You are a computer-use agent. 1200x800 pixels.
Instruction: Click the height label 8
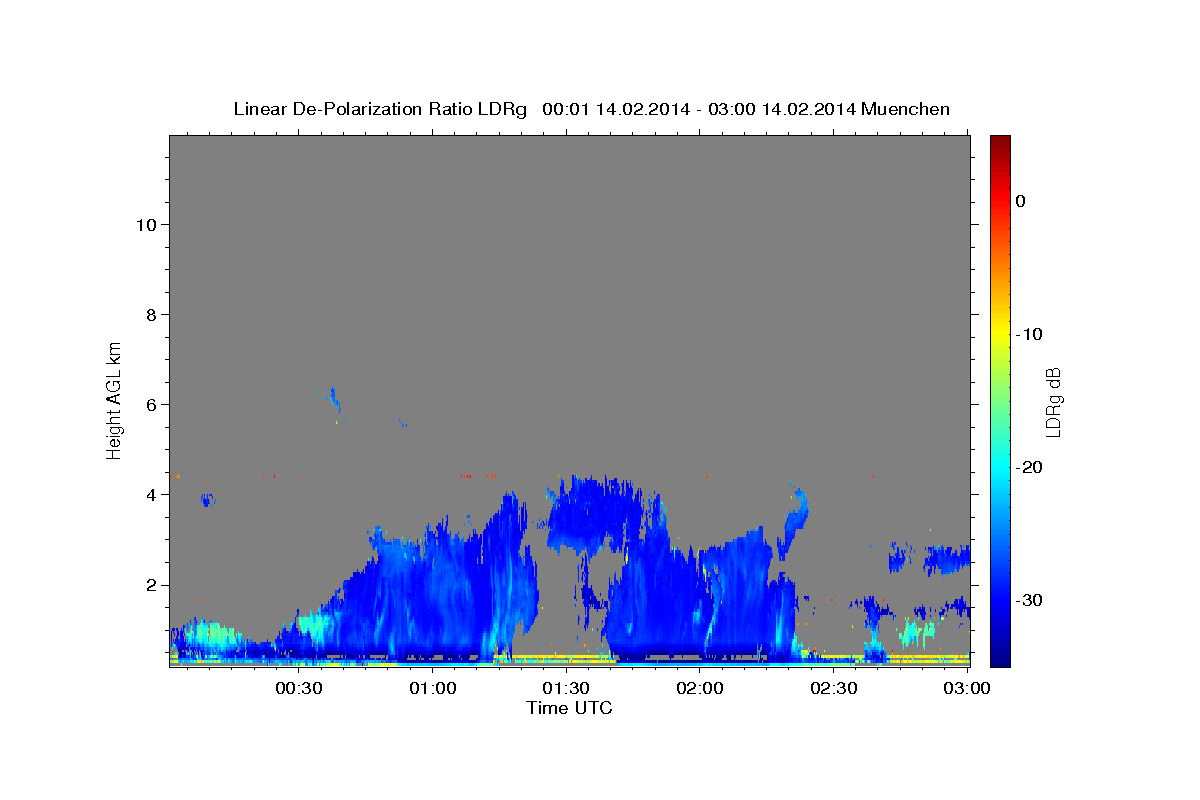(151, 314)
